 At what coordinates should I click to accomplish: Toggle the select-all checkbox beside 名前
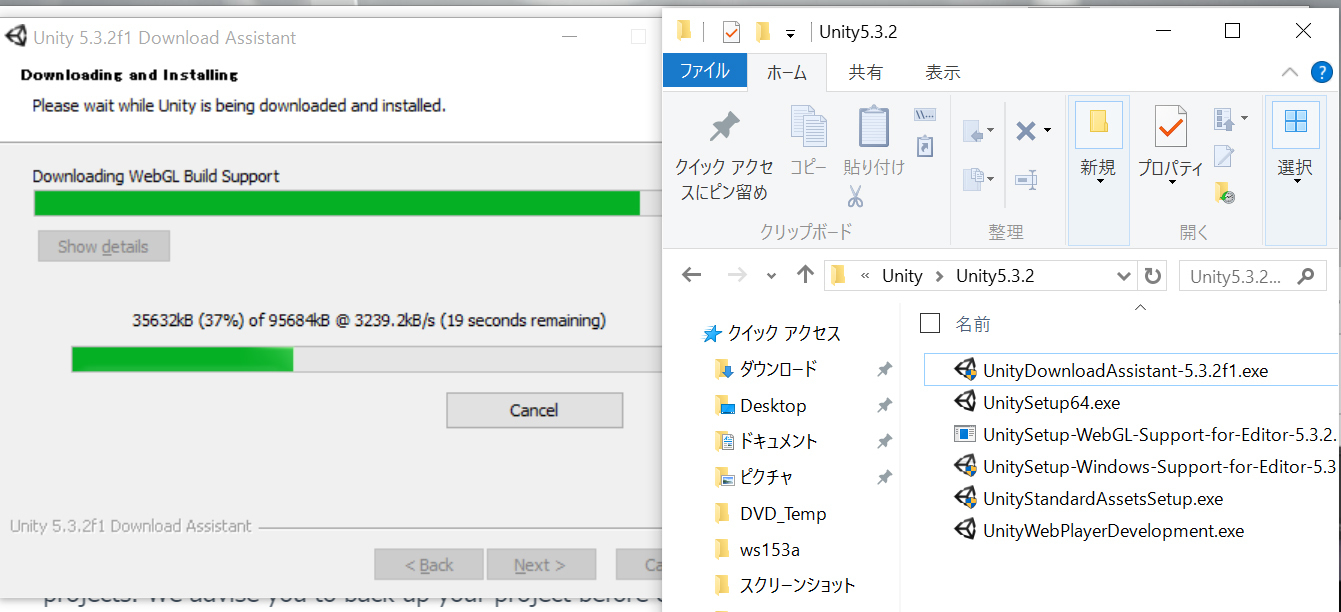coord(930,322)
